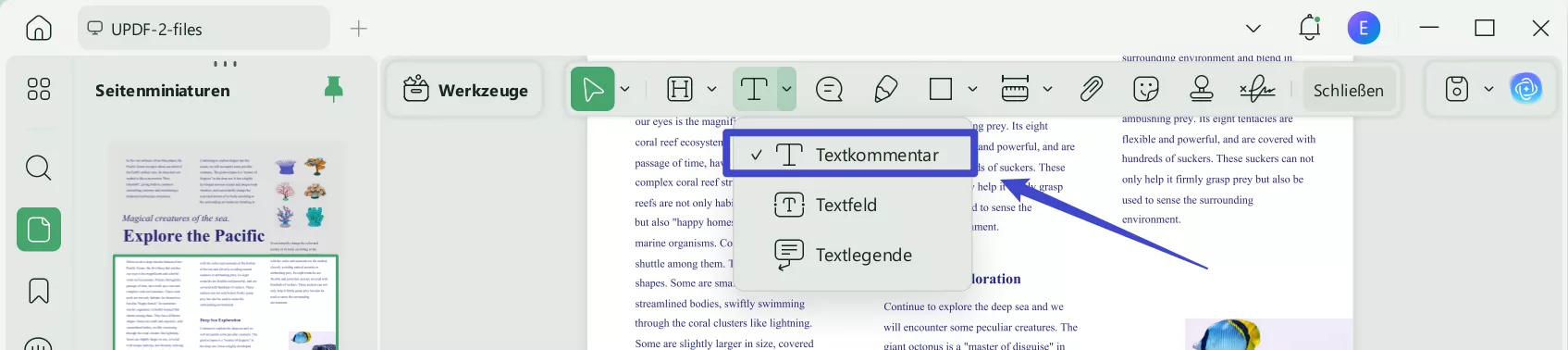Open the user account avatar E
Viewport: 1568px width, 350px height.
click(1364, 29)
